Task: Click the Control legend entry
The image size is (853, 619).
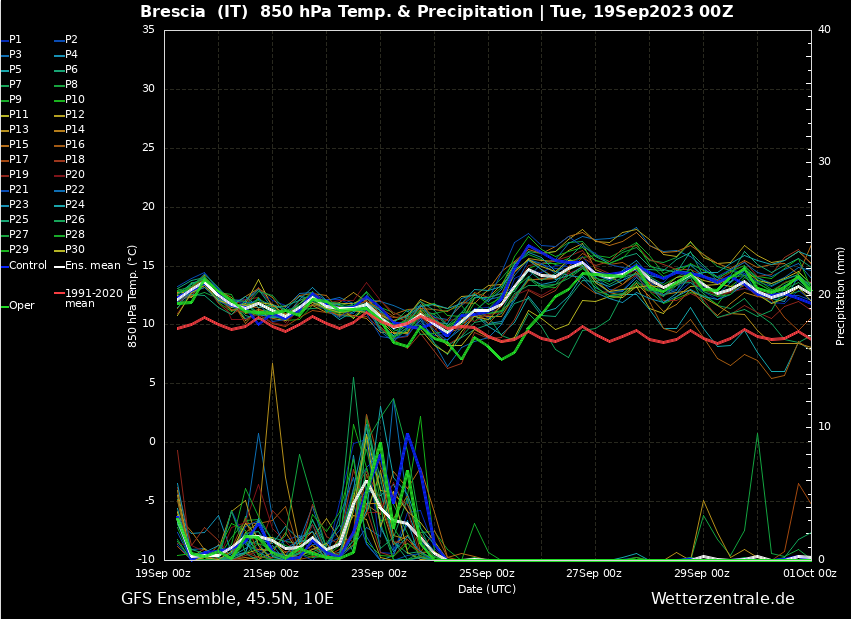Action: pyautogui.click(x=24, y=265)
